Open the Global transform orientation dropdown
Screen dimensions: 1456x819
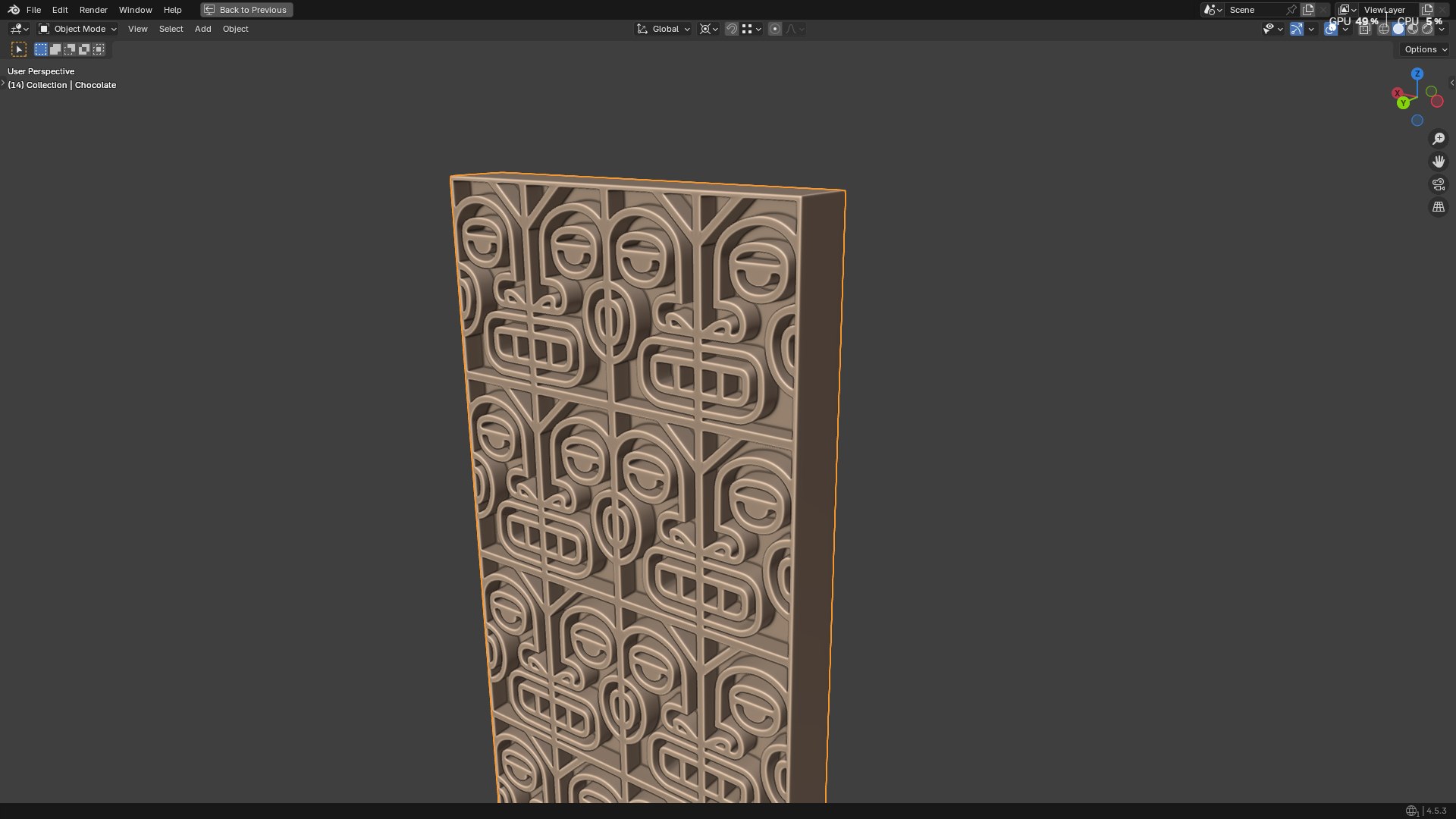(x=664, y=29)
